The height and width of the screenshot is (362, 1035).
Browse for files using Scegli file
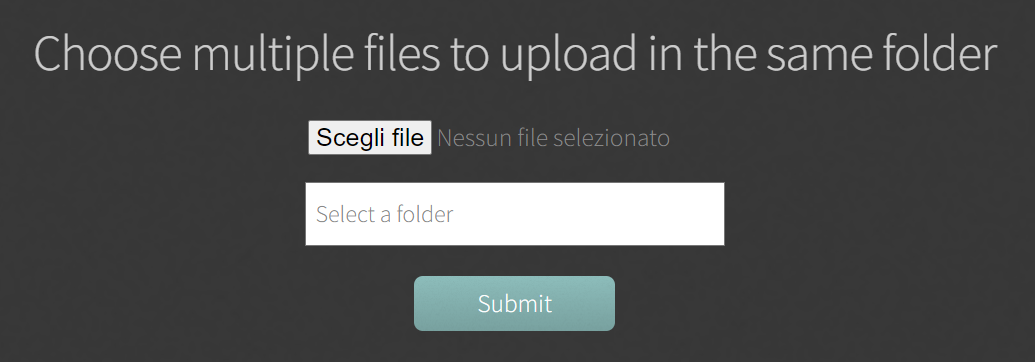tap(370, 137)
